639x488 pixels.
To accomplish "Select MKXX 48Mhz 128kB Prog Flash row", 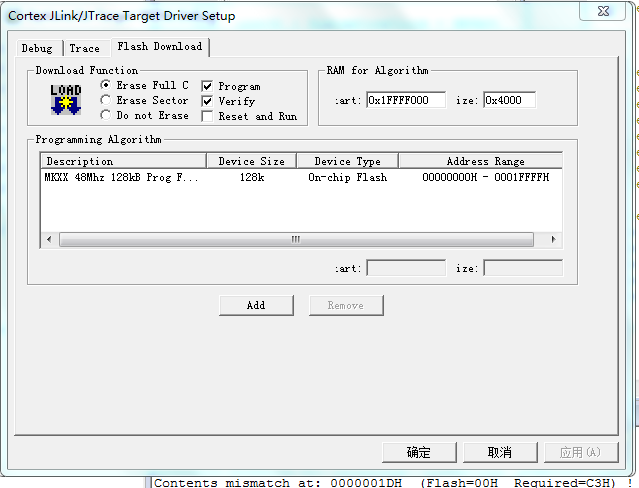I will coord(301,177).
